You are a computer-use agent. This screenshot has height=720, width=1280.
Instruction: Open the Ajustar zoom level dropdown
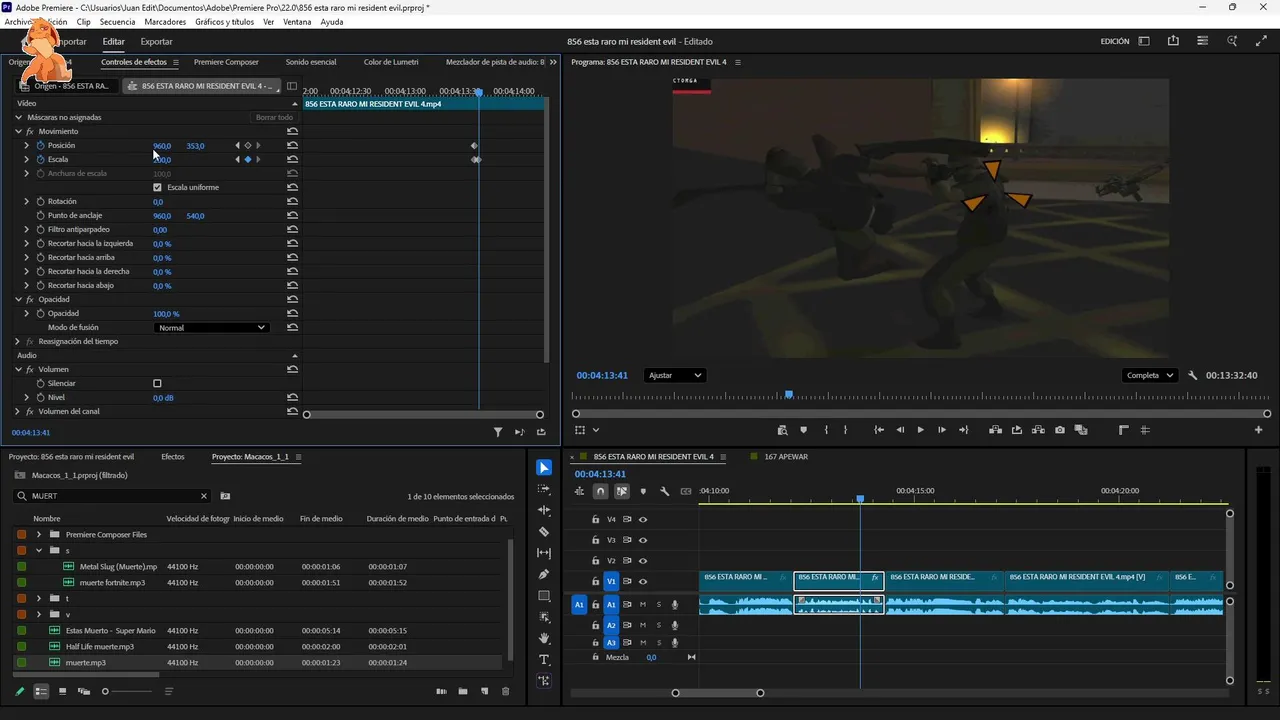tap(675, 375)
